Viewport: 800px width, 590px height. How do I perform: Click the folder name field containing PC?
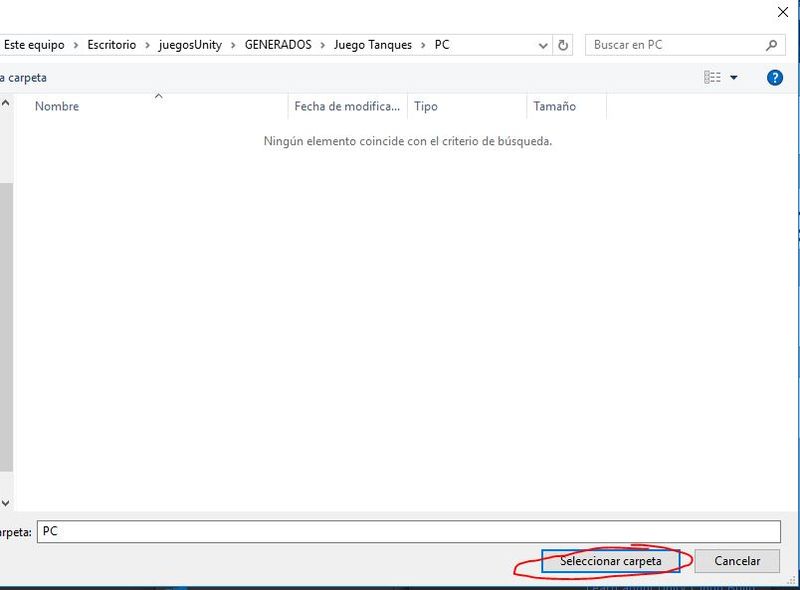tap(409, 531)
